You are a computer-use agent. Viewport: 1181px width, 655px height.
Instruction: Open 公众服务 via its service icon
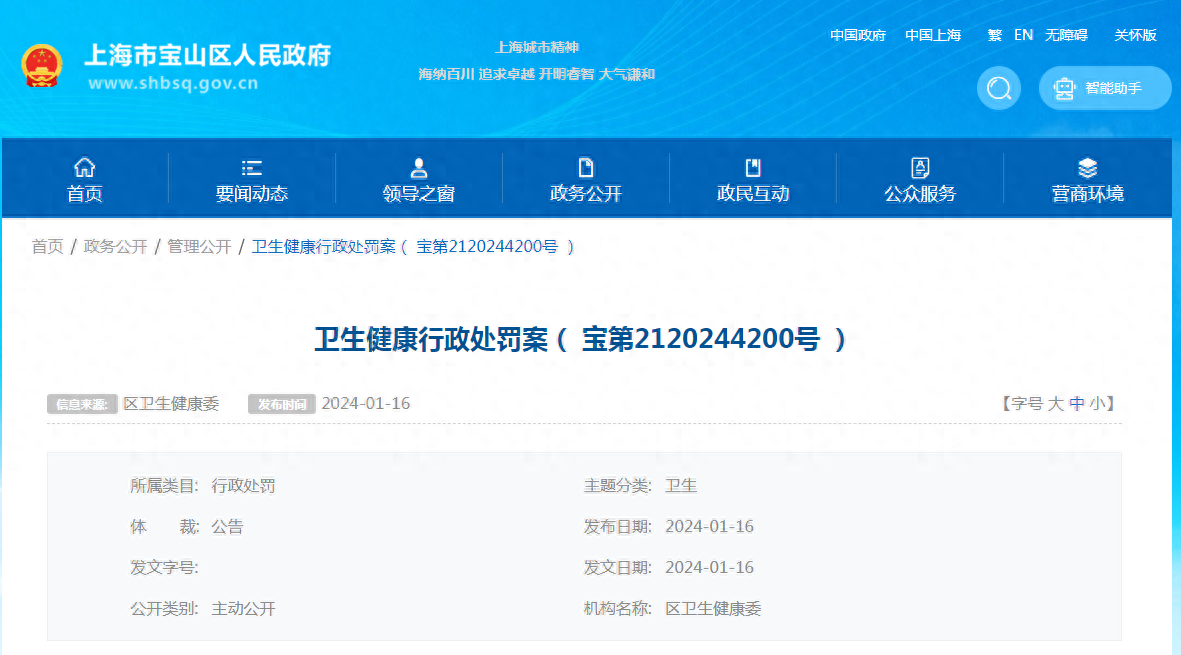coord(920,166)
